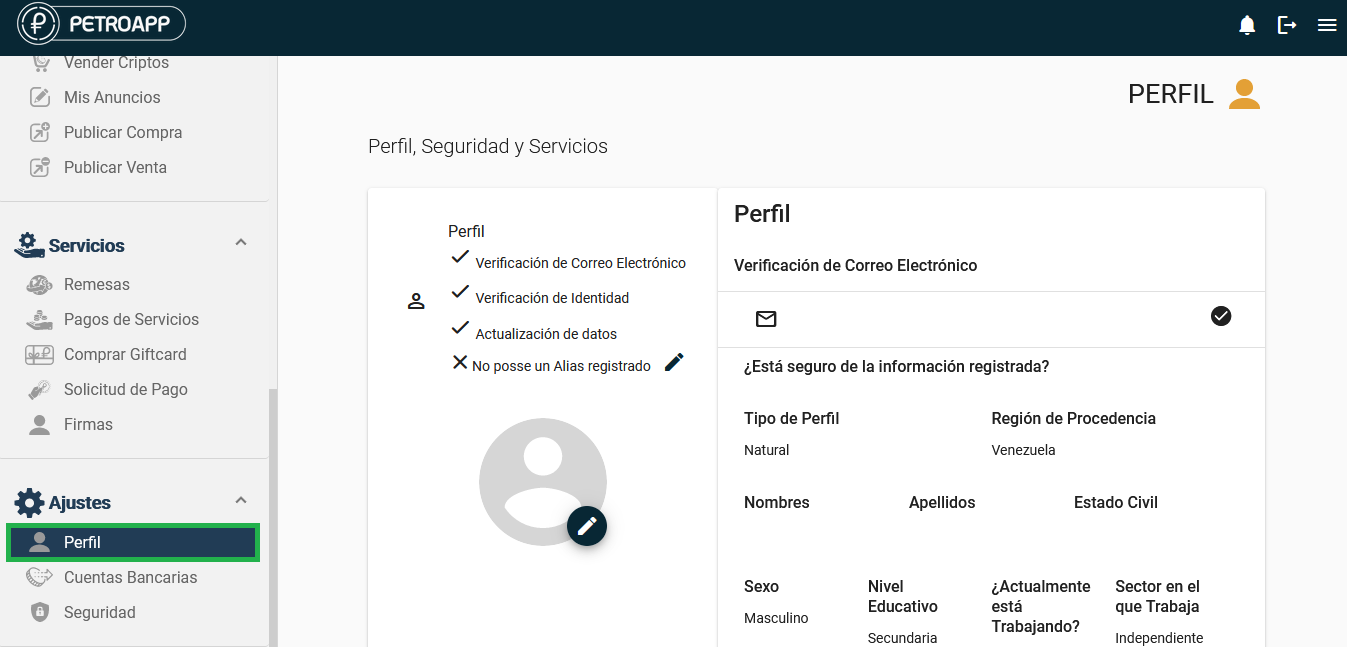Collapse the Ajustes section

(x=240, y=501)
